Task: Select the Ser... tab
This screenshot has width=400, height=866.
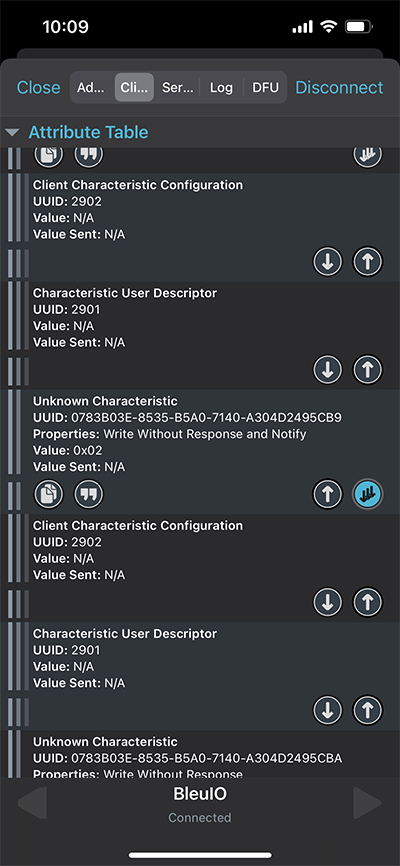Action: coord(177,87)
